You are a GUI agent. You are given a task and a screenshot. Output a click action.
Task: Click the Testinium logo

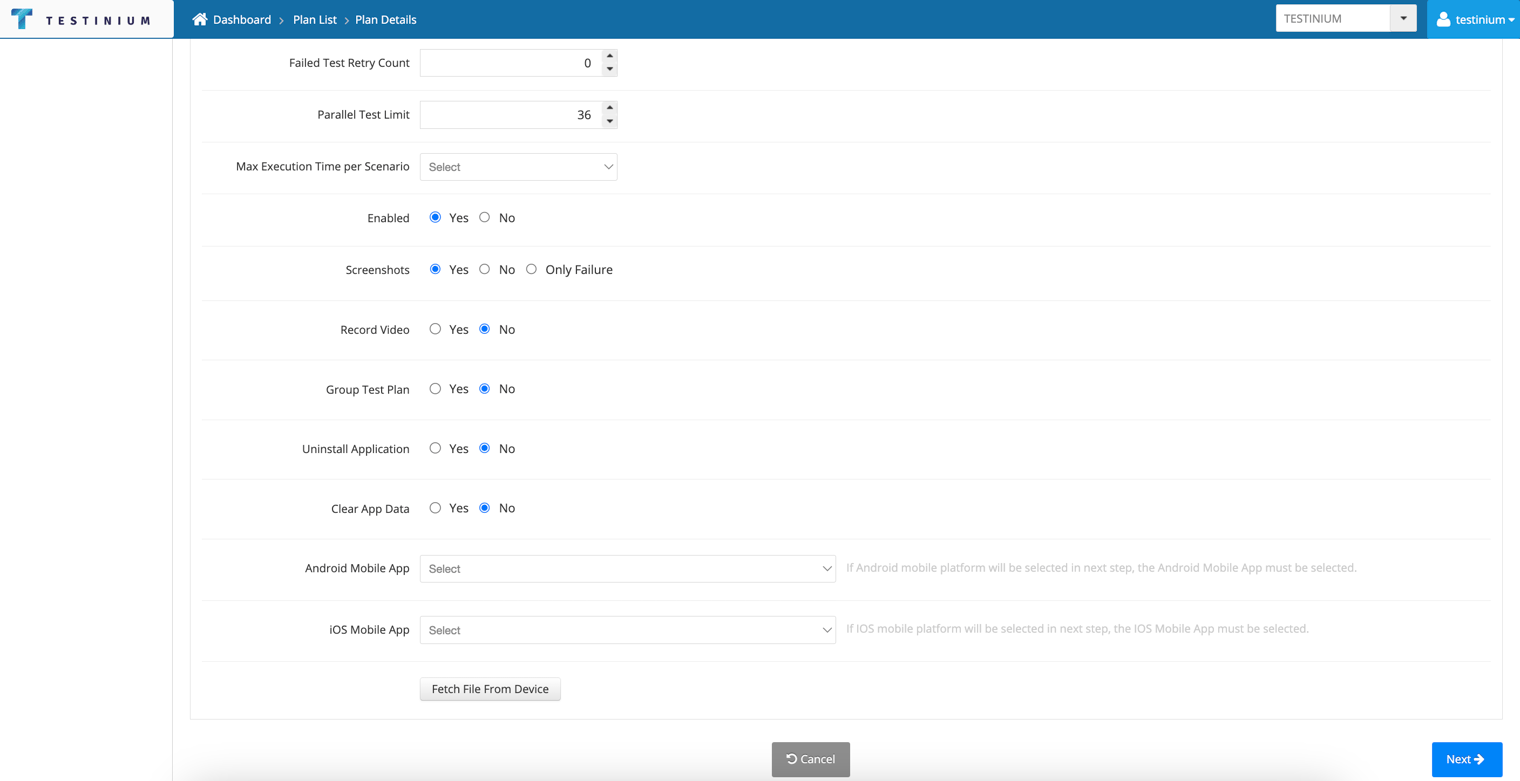coord(80,19)
